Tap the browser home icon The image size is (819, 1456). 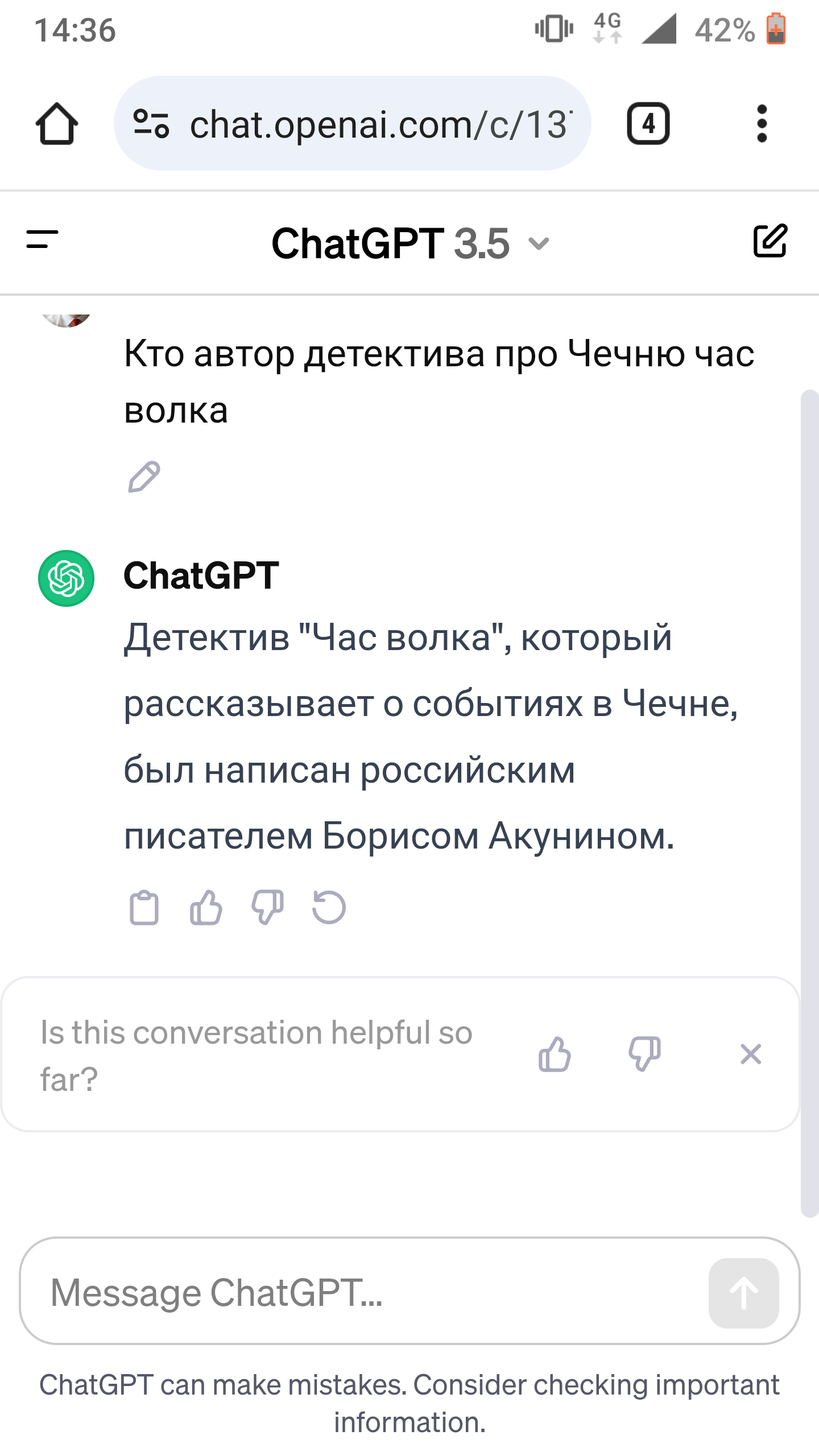57,123
